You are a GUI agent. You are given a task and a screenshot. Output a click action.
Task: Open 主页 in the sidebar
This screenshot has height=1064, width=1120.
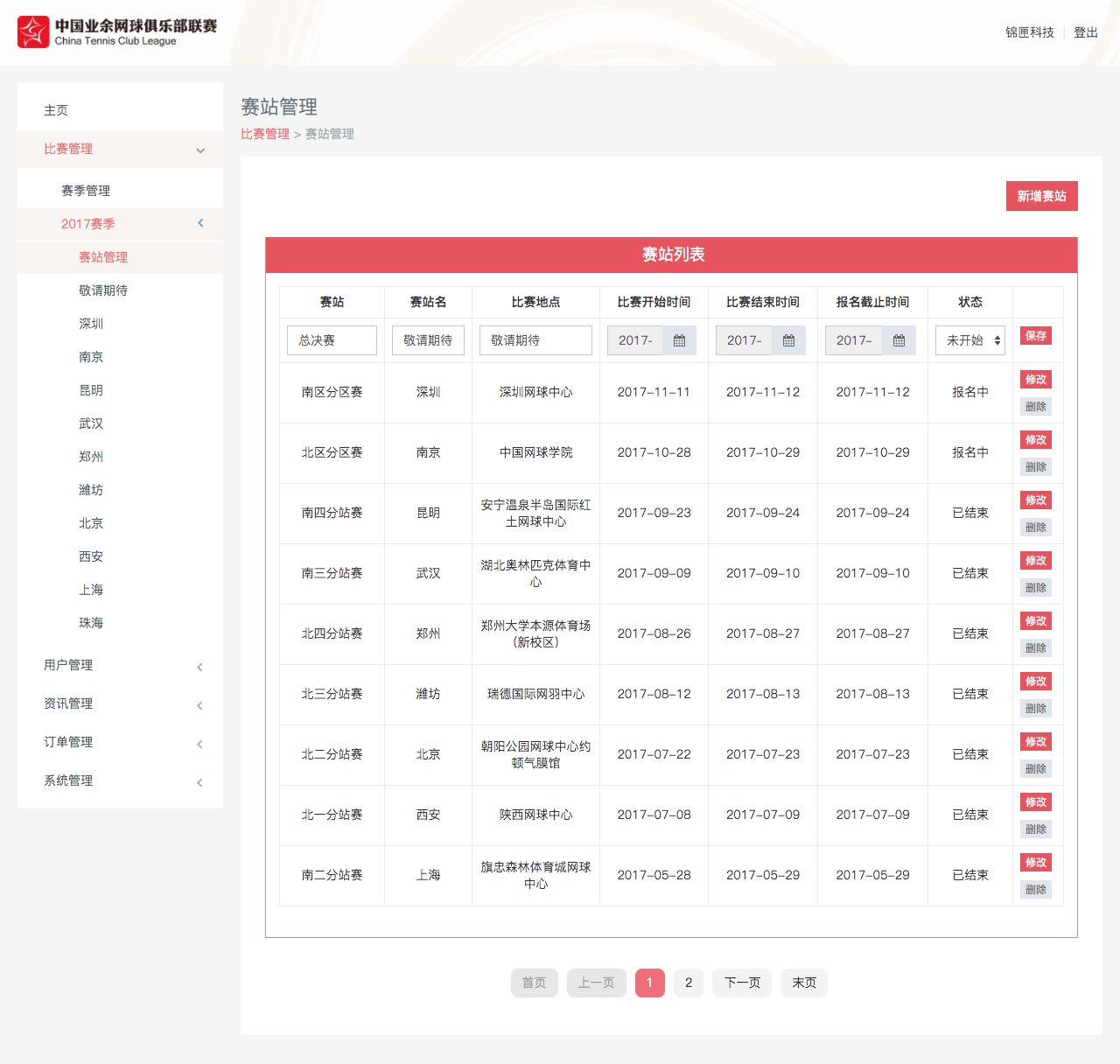tap(57, 110)
